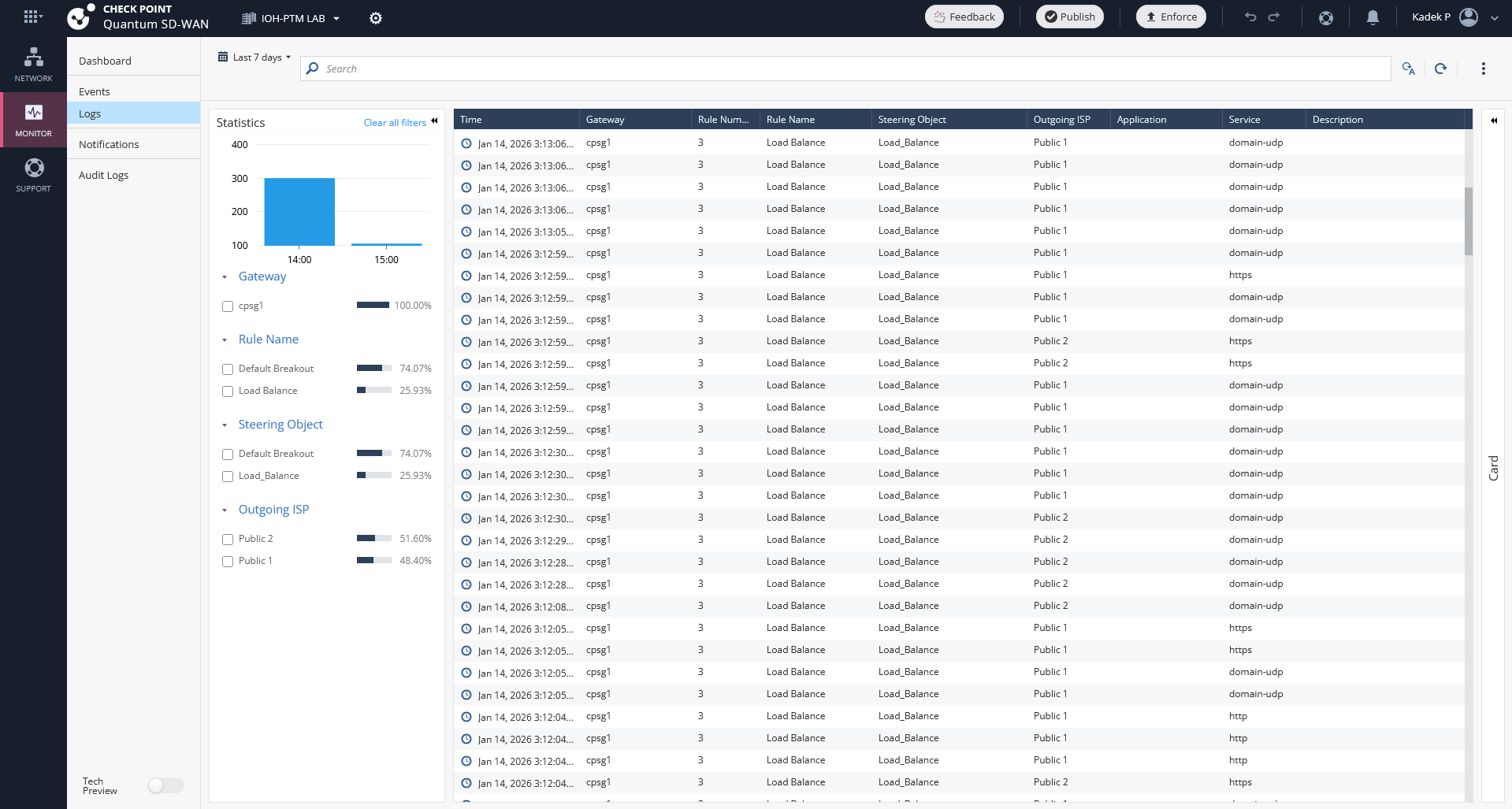Click the notifications bell icon

1372,17
